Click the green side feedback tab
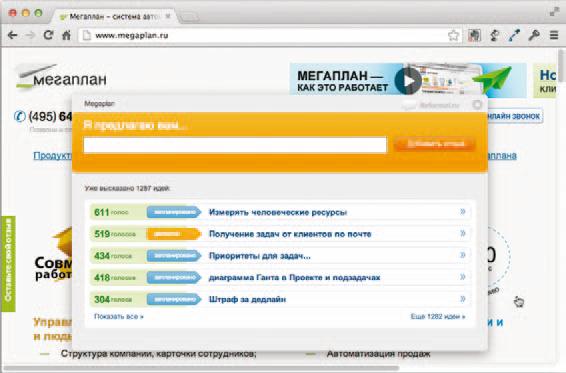The image size is (566, 373). pos(8,264)
